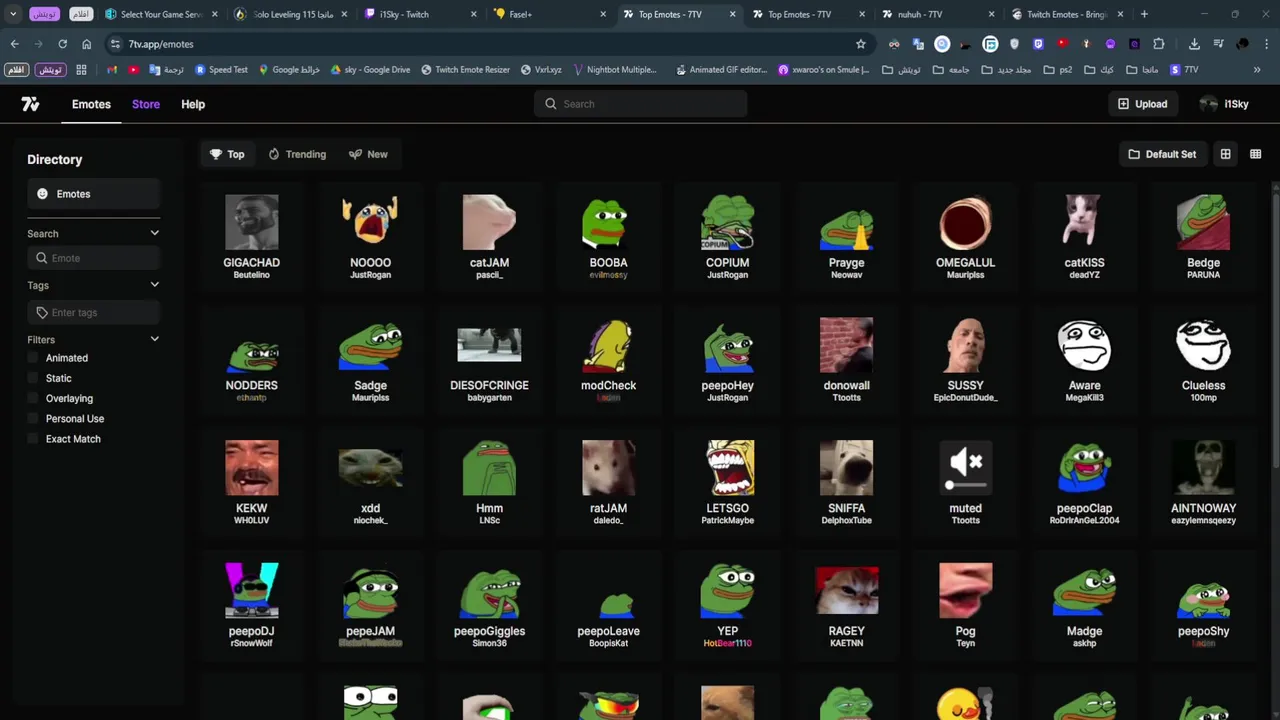Viewport: 1280px width, 720px height.
Task: Go to the Emotes nav tab
Action: [91, 104]
